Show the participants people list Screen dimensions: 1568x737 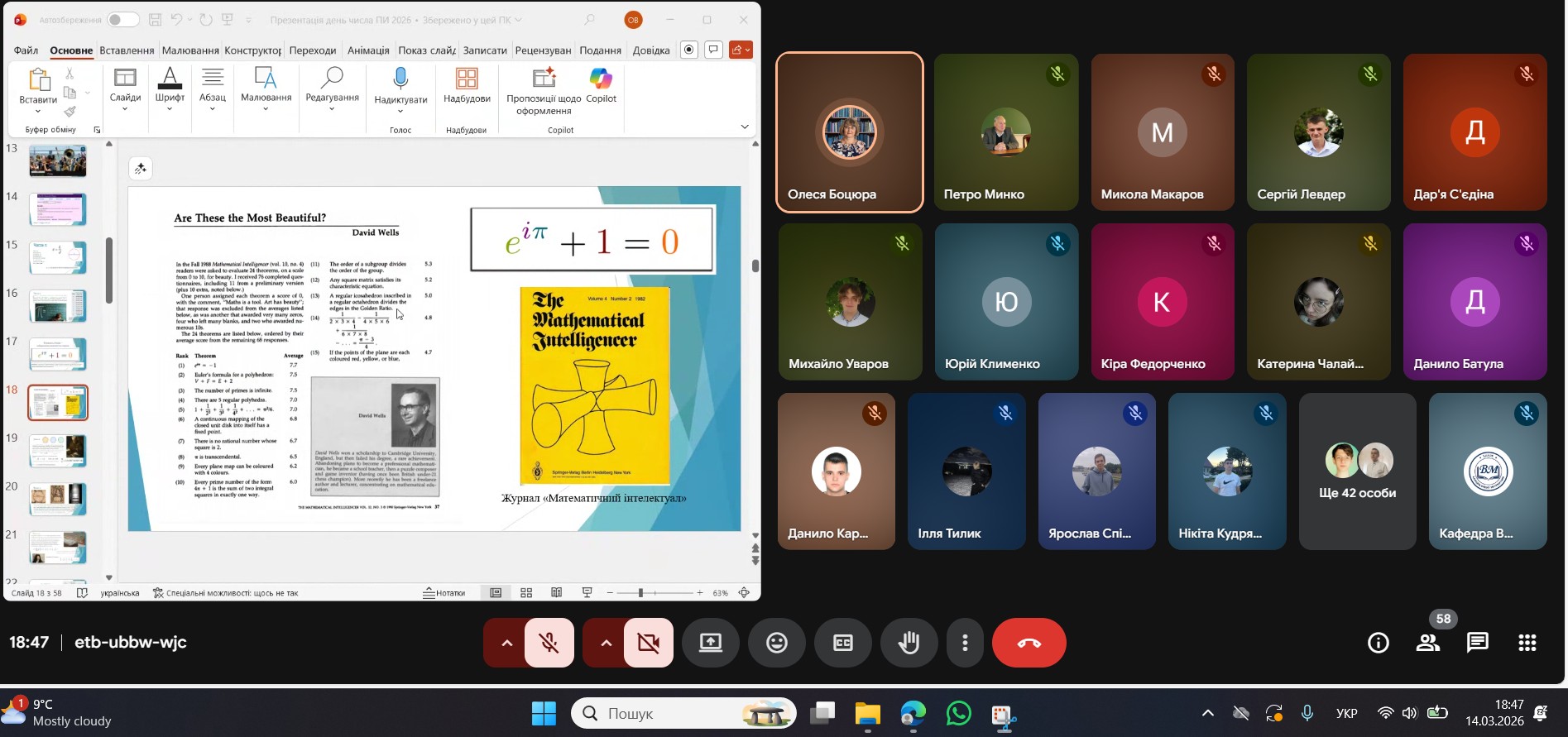1427,643
